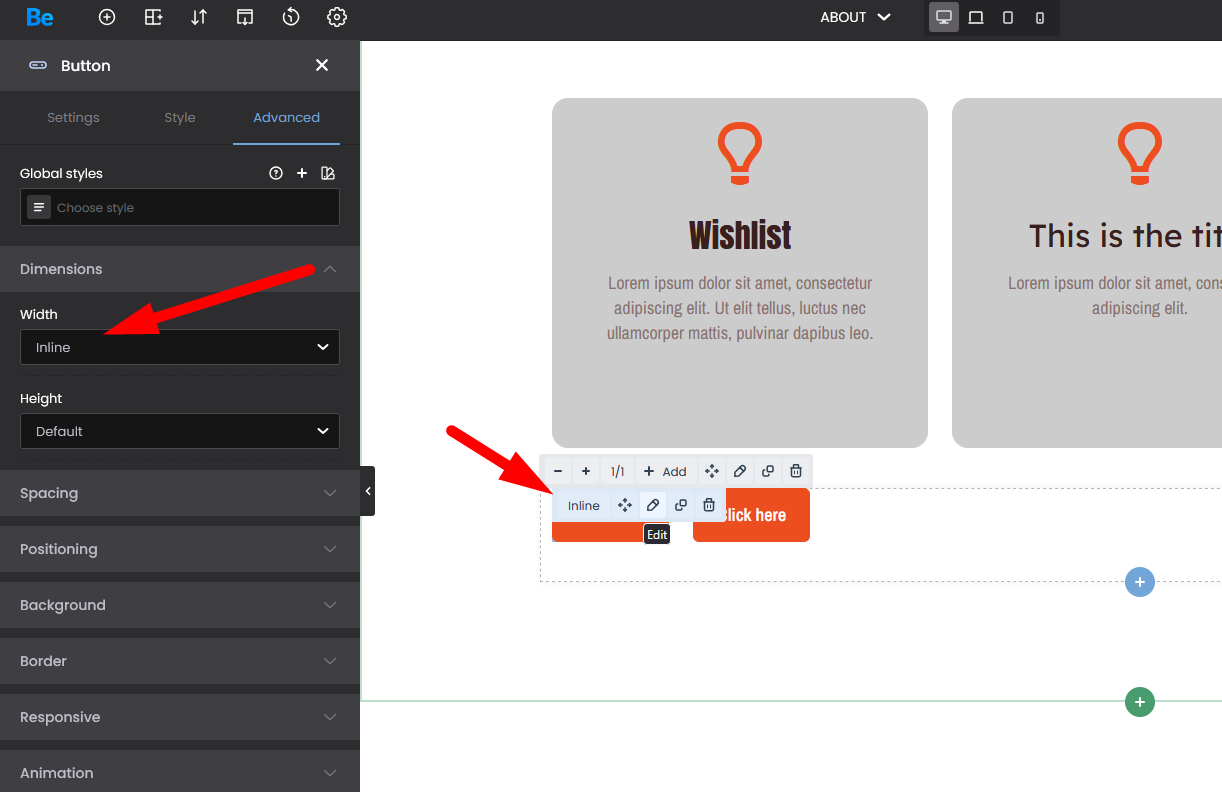
Task: Increase wrap size with plus
Action: click(586, 471)
